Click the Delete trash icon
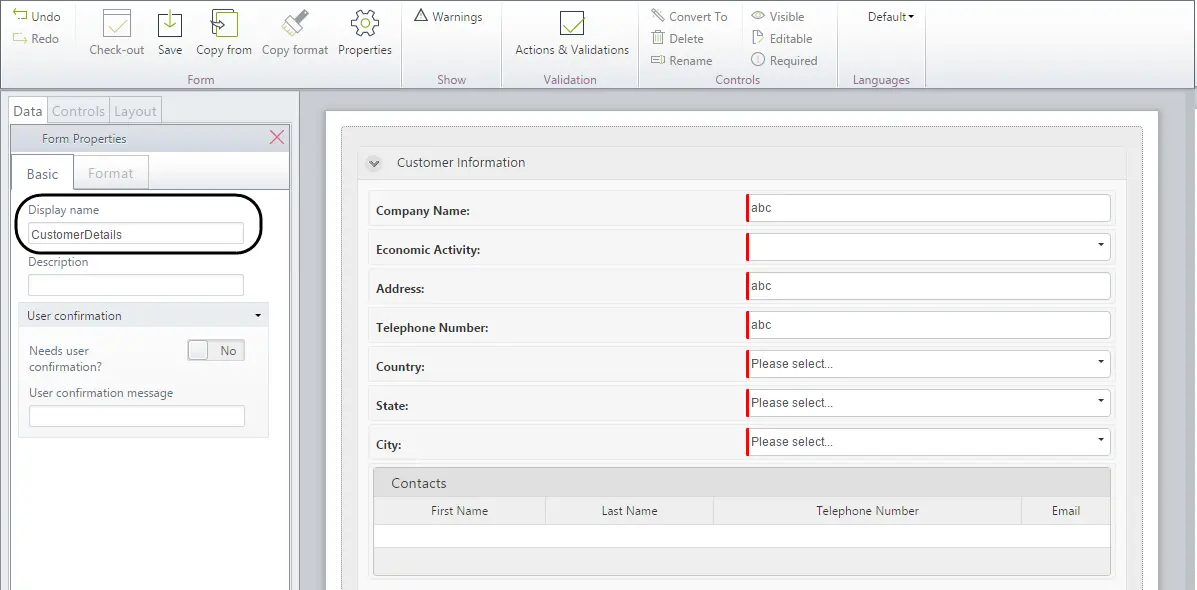The image size is (1197, 590). [x=658, y=38]
